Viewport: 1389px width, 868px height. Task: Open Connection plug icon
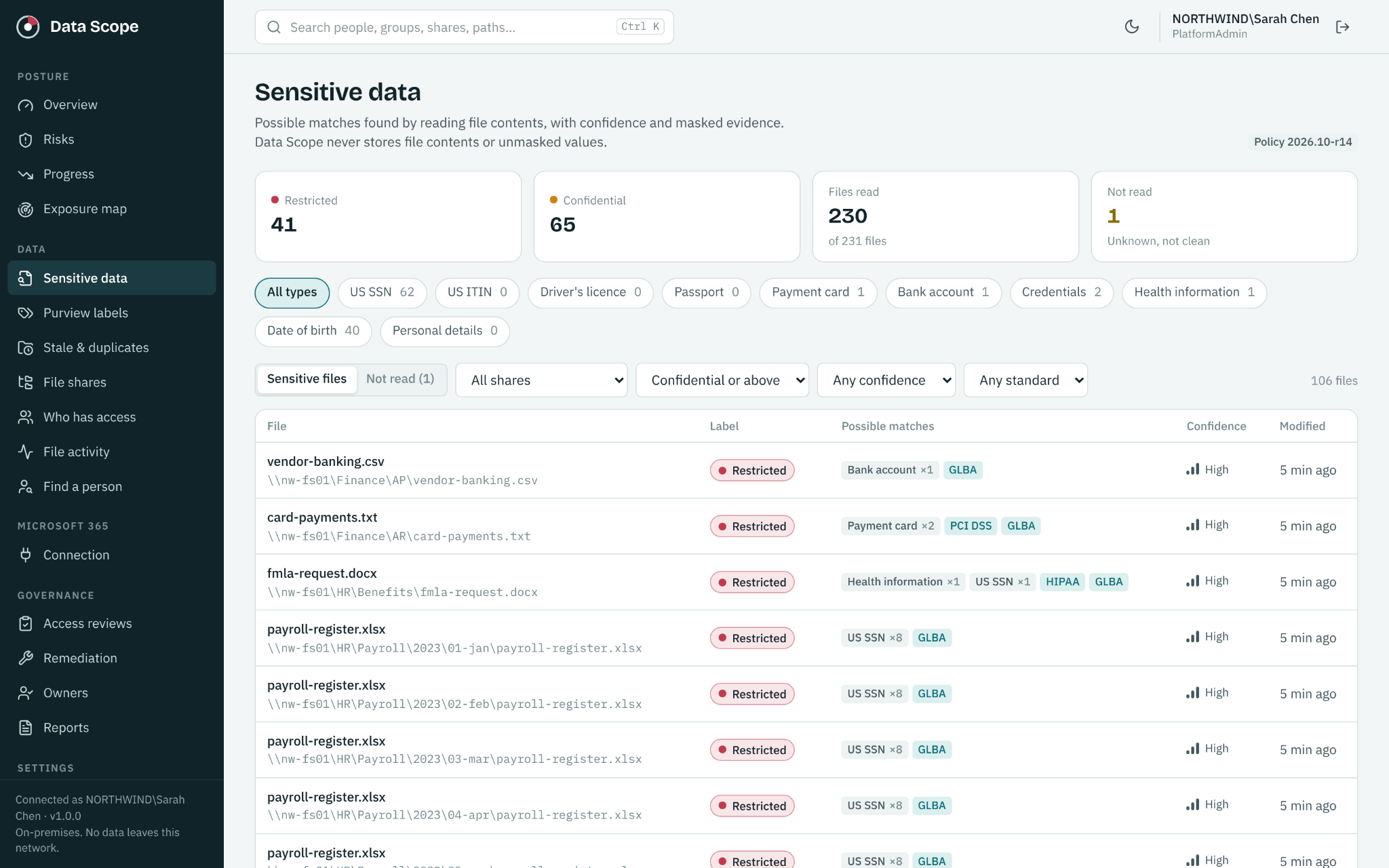(26, 555)
